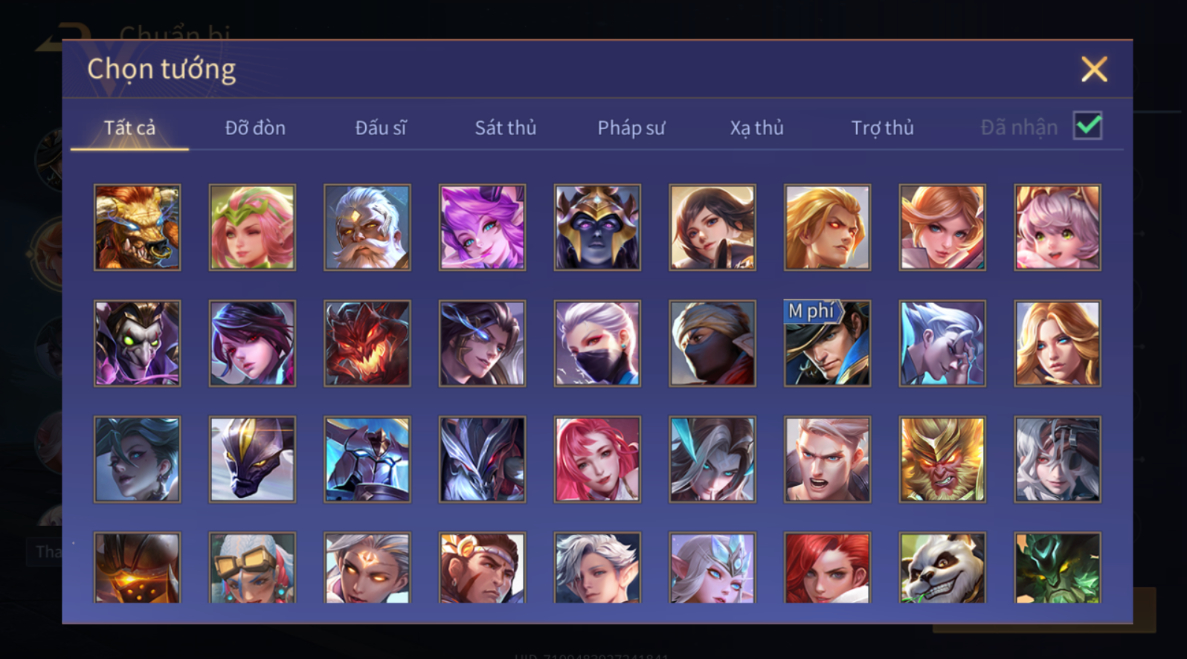Select the goggles-wearing hero portrait
1187x659 pixels.
pyautogui.click(x=252, y=567)
